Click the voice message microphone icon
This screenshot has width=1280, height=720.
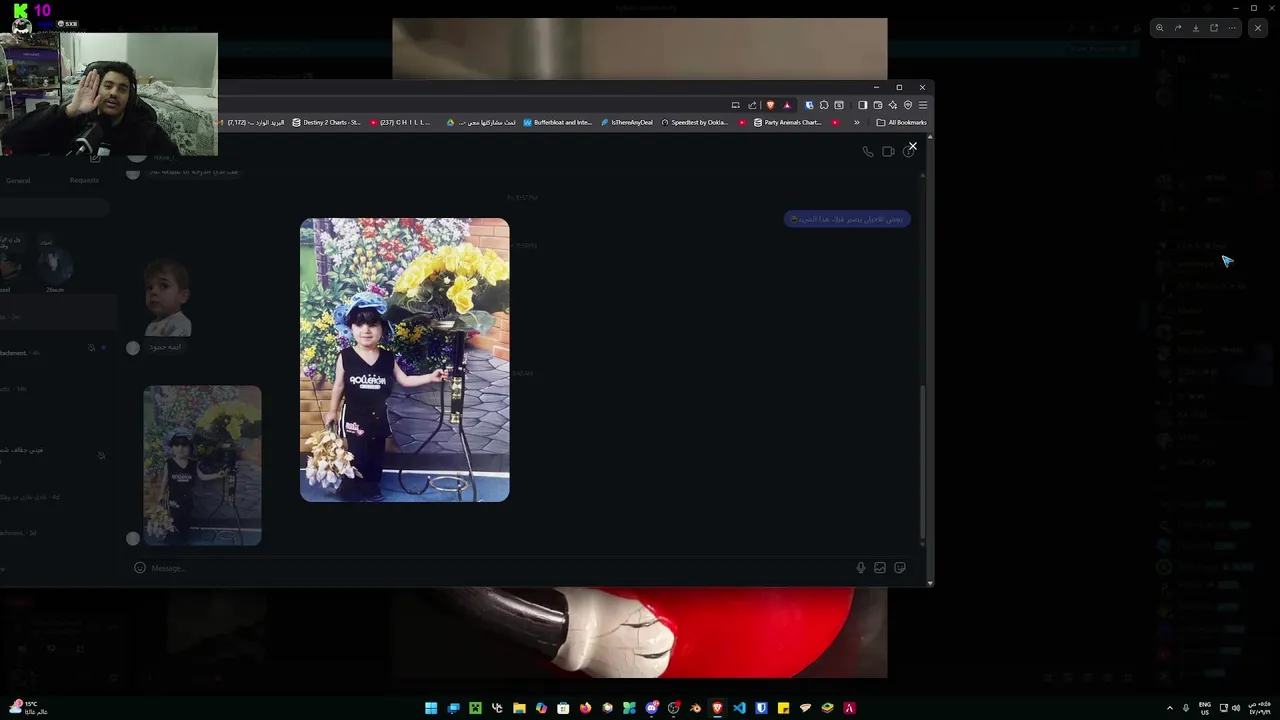click(x=860, y=568)
